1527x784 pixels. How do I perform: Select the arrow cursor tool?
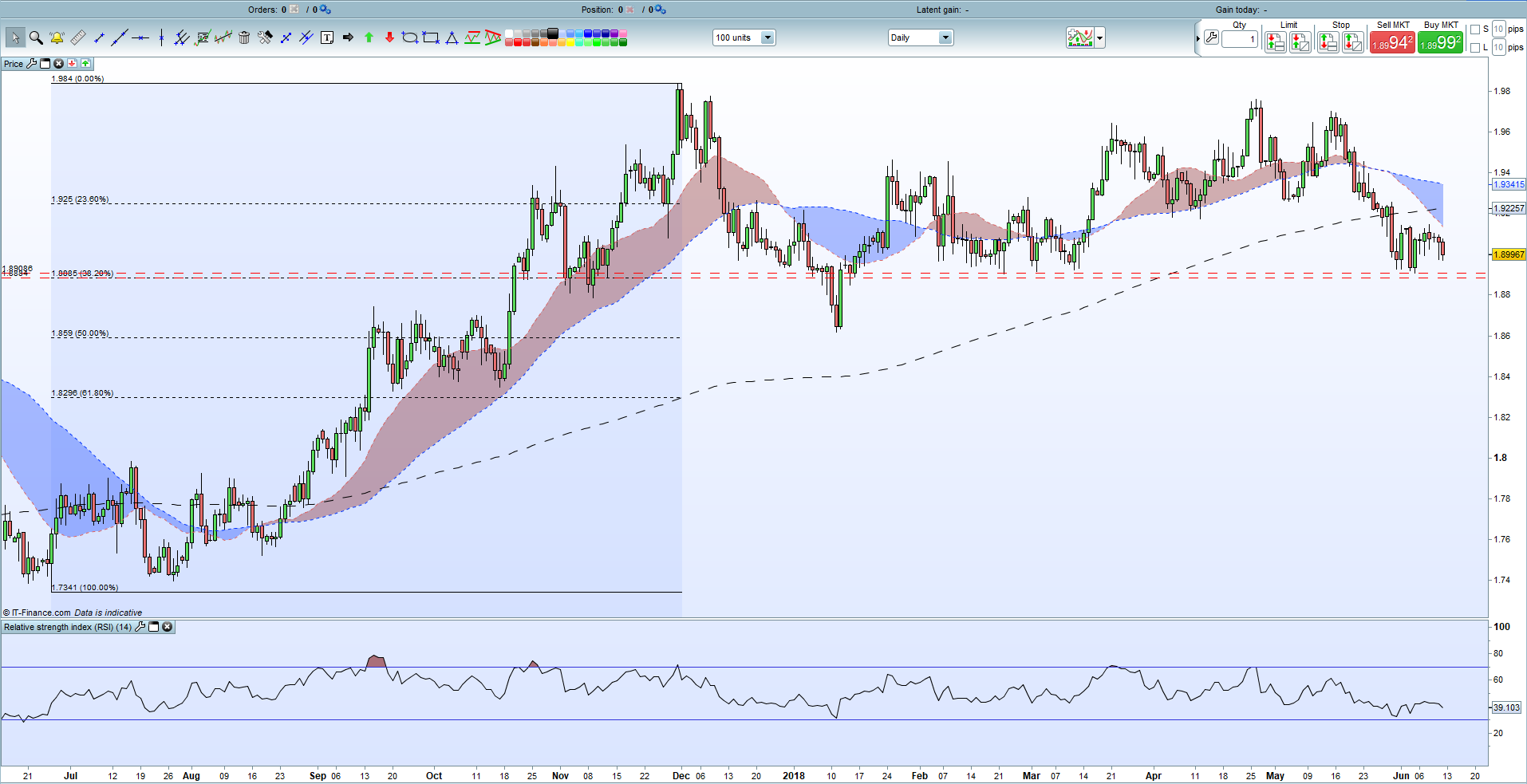pos(15,37)
